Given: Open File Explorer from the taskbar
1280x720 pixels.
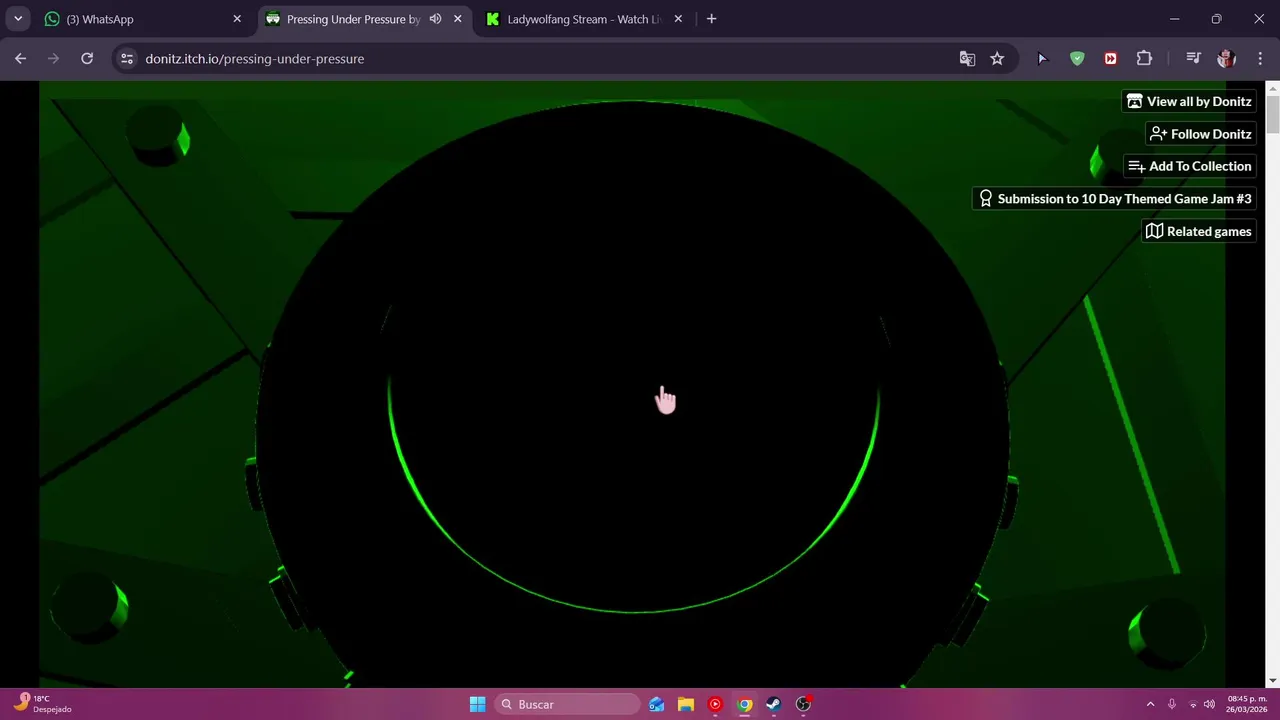Looking at the screenshot, I should coord(685,704).
